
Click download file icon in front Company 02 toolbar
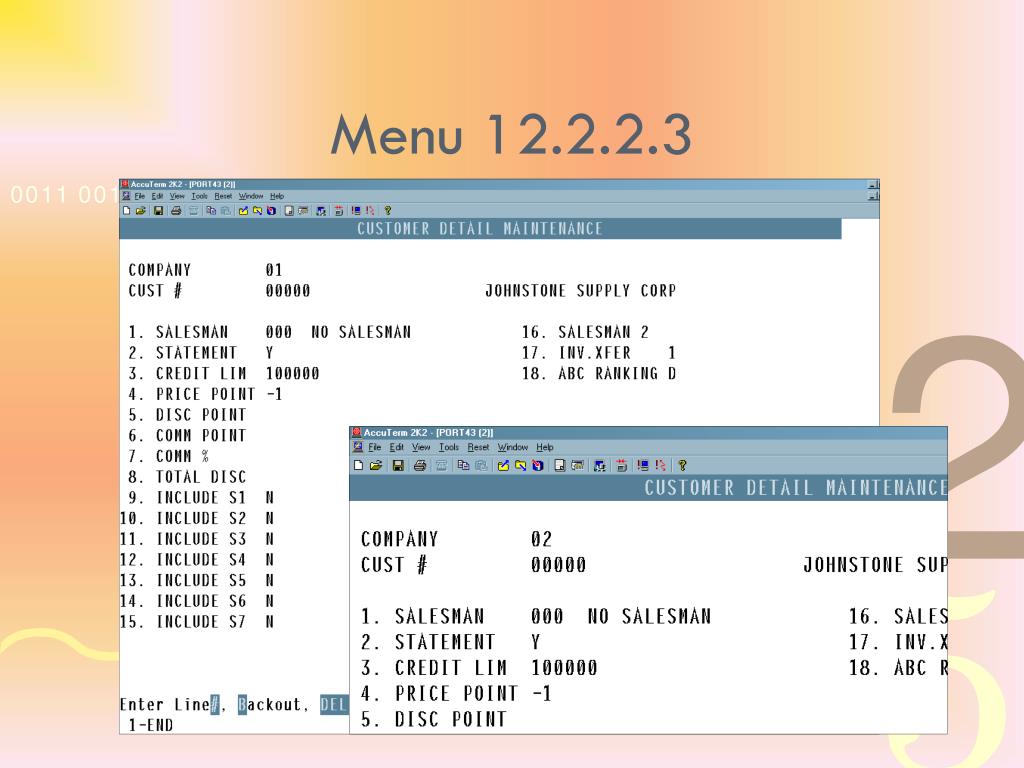click(520, 466)
